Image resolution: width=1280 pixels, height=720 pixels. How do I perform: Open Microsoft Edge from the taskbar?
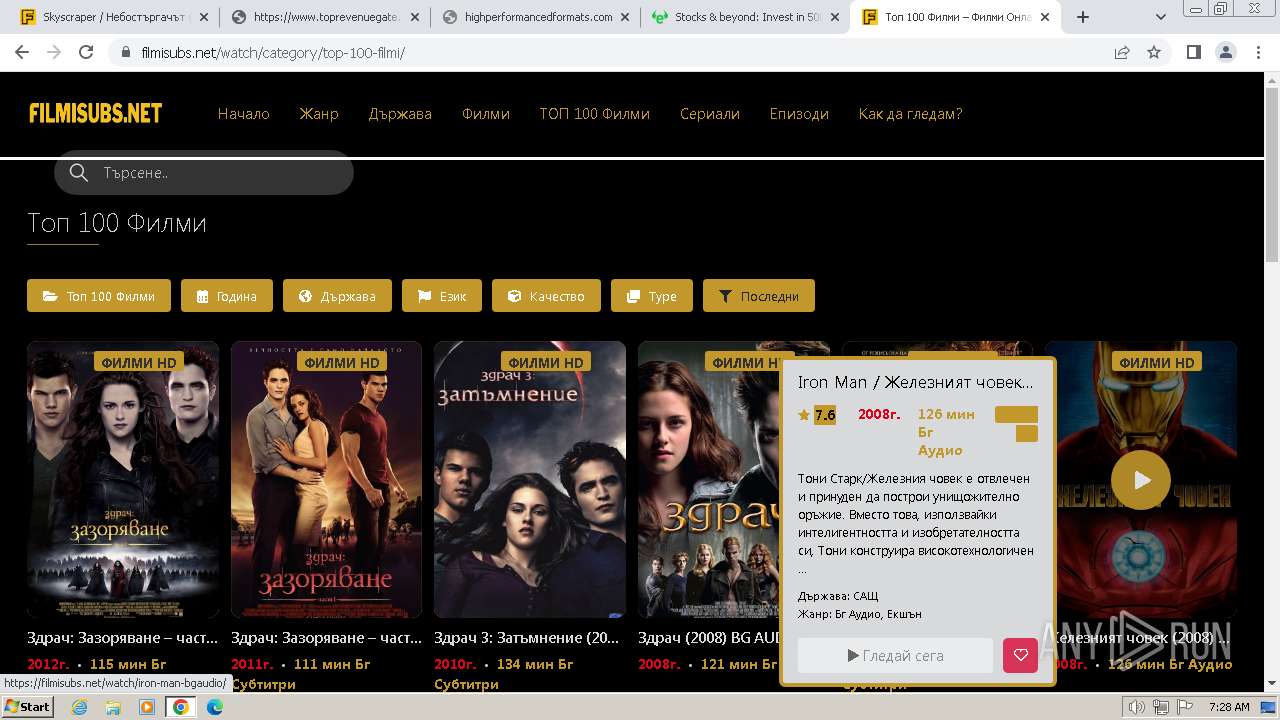point(215,707)
